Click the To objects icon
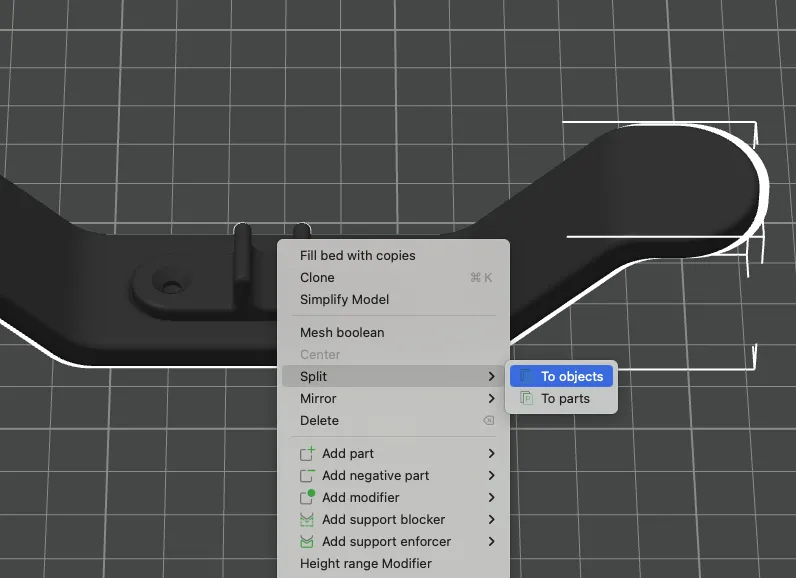Viewport: 796px width, 578px height. (x=526, y=377)
